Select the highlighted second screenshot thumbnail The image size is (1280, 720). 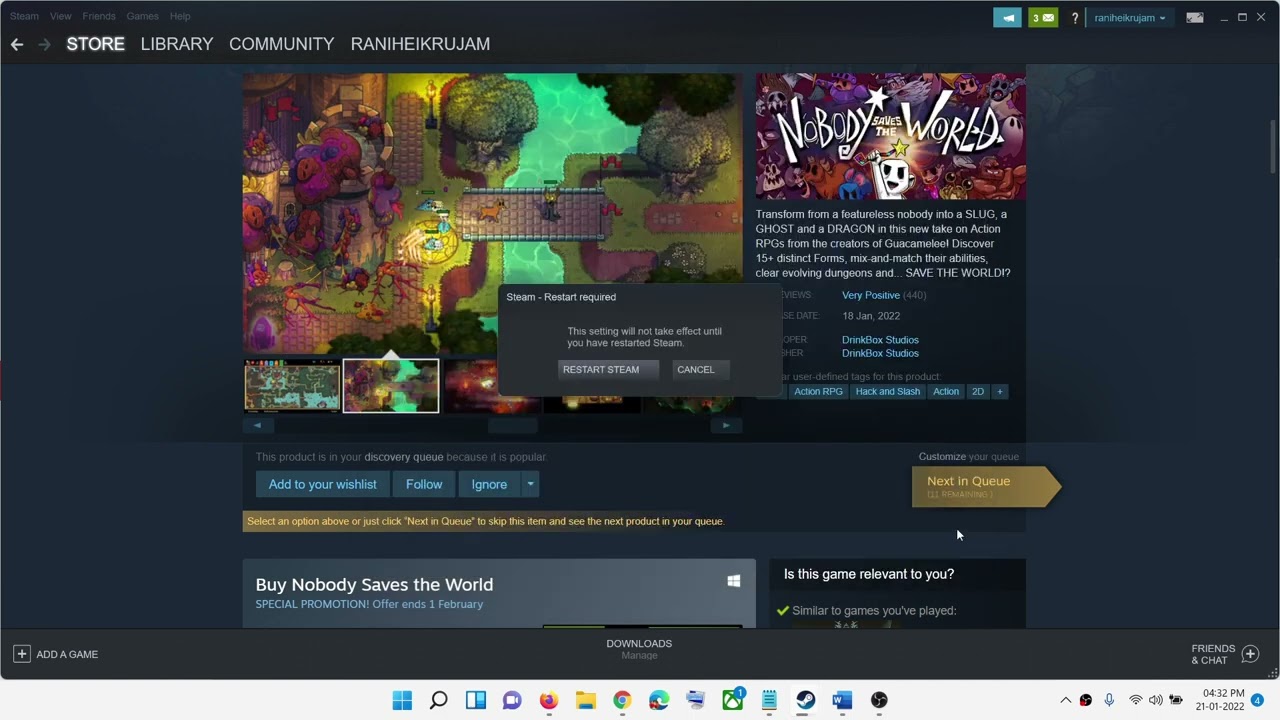pos(391,386)
